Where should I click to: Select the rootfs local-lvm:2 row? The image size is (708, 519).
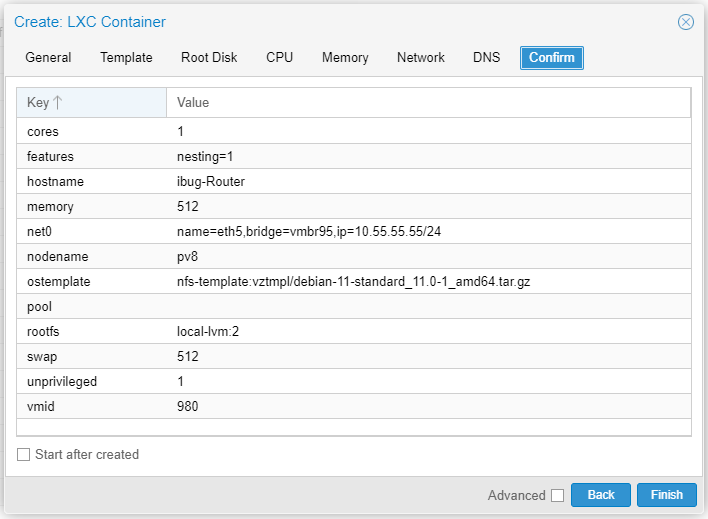(354, 332)
